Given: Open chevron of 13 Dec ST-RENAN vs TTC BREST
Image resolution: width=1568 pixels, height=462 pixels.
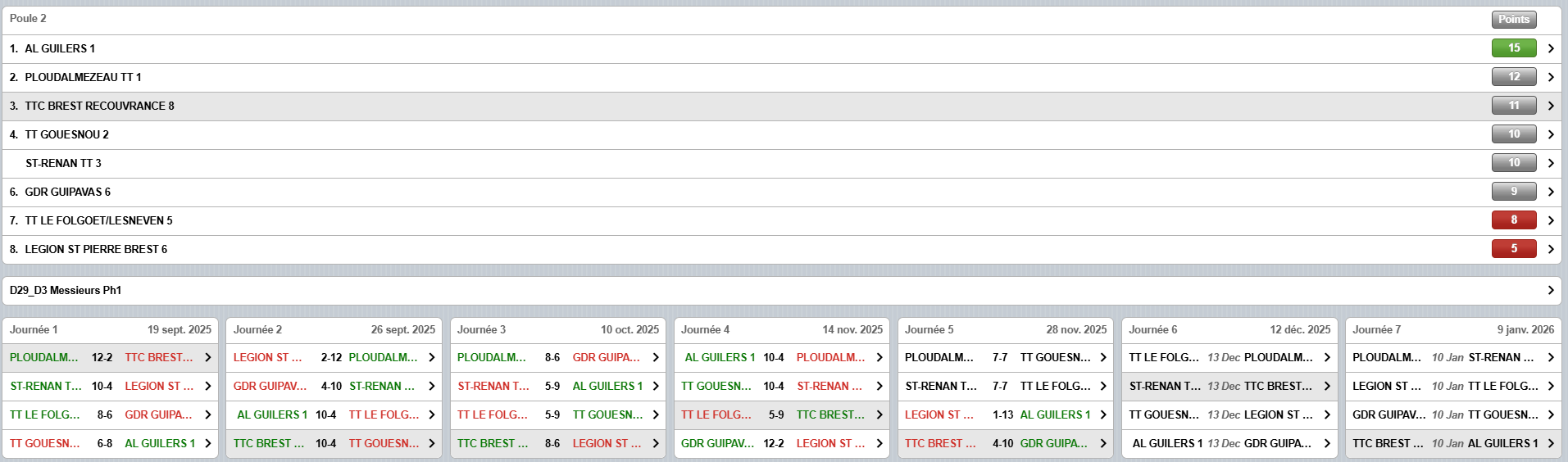Looking at the screenshot, I should (1326, 387).
